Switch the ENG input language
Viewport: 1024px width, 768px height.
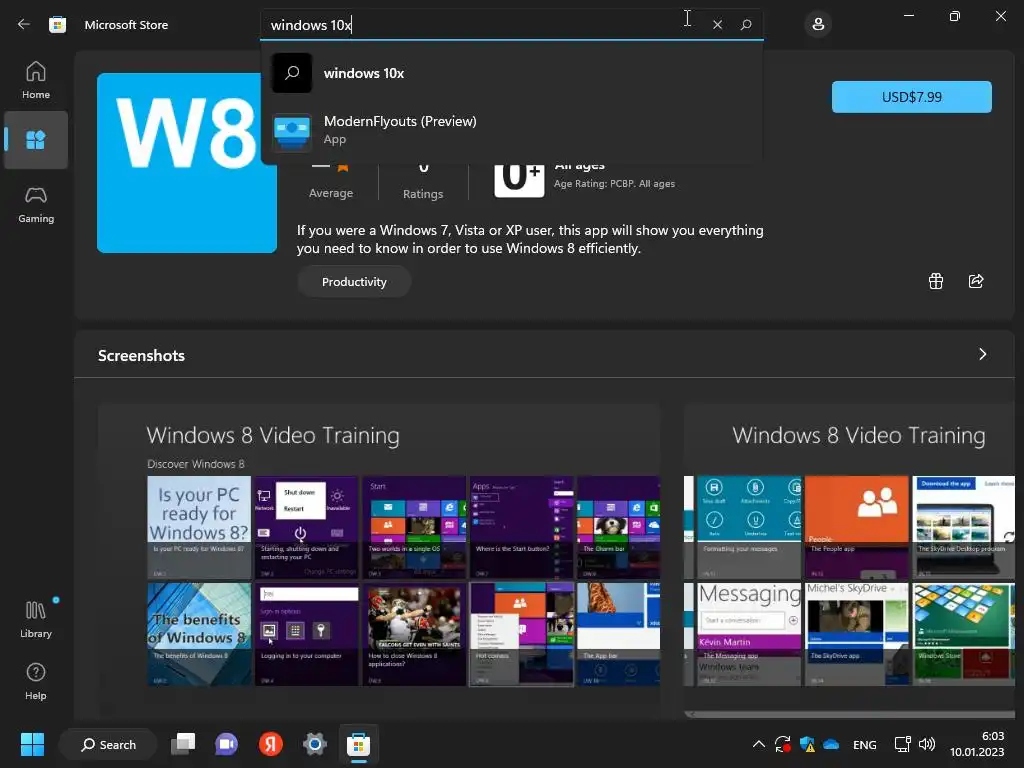(x=865, y=744)
